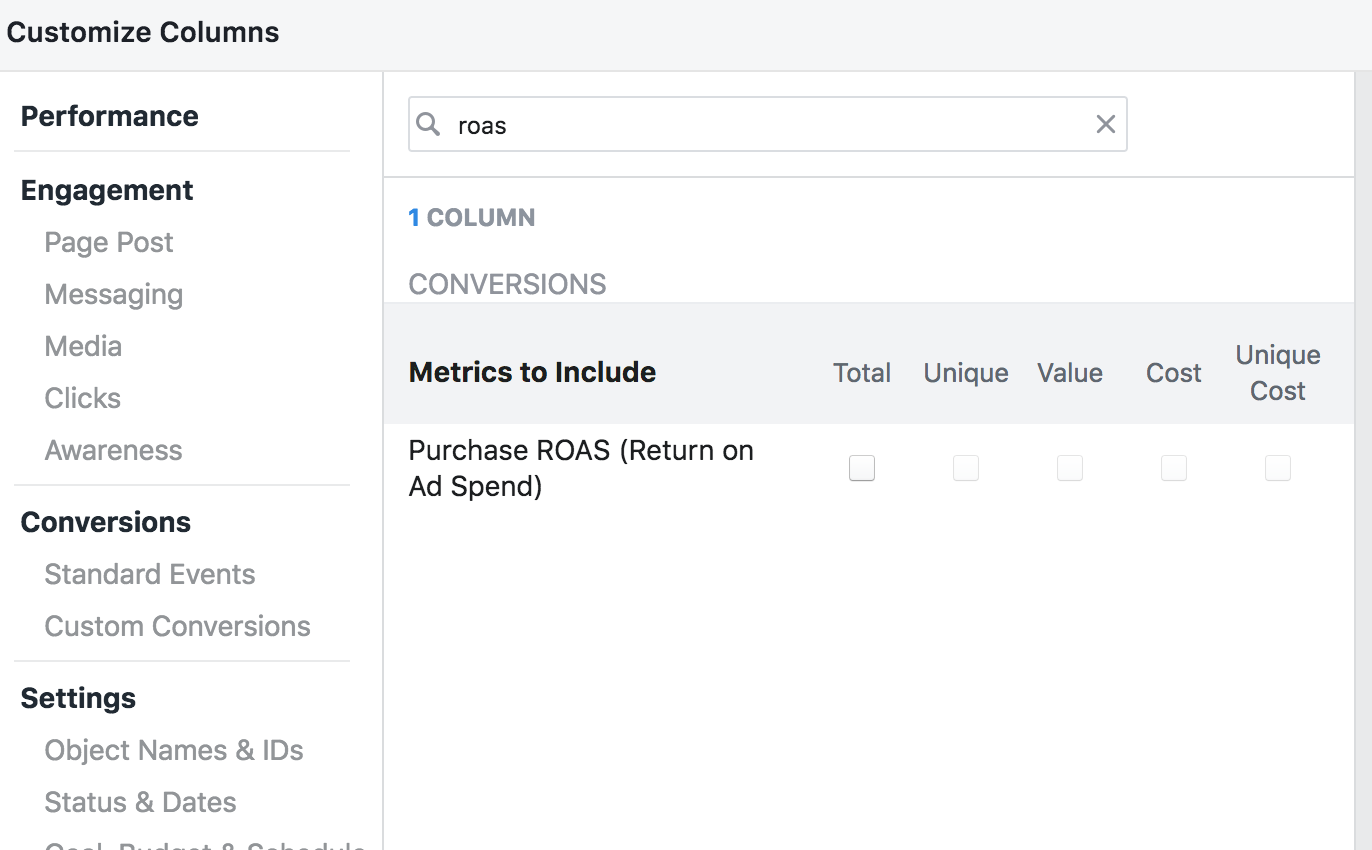The width and height of the screenshot is (1372, 850).
Task: Select the Clicks subcategory
Action: click(82, 398)
